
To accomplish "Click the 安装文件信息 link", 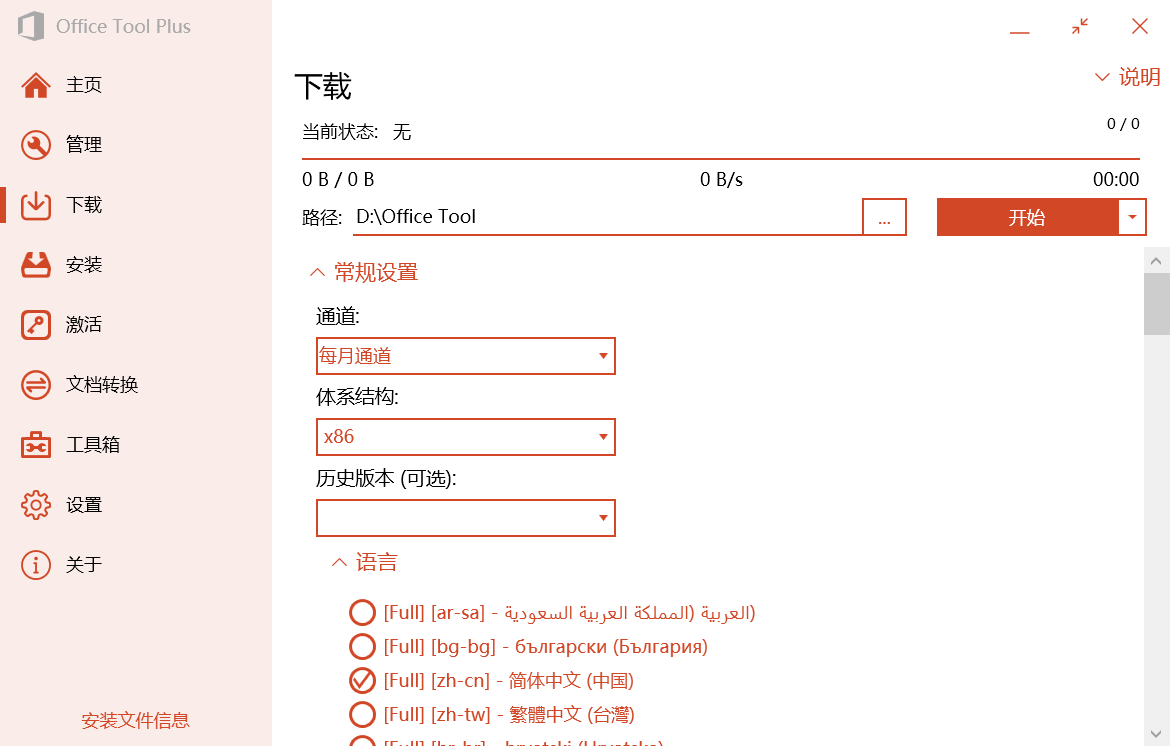I will coord(135,720).
